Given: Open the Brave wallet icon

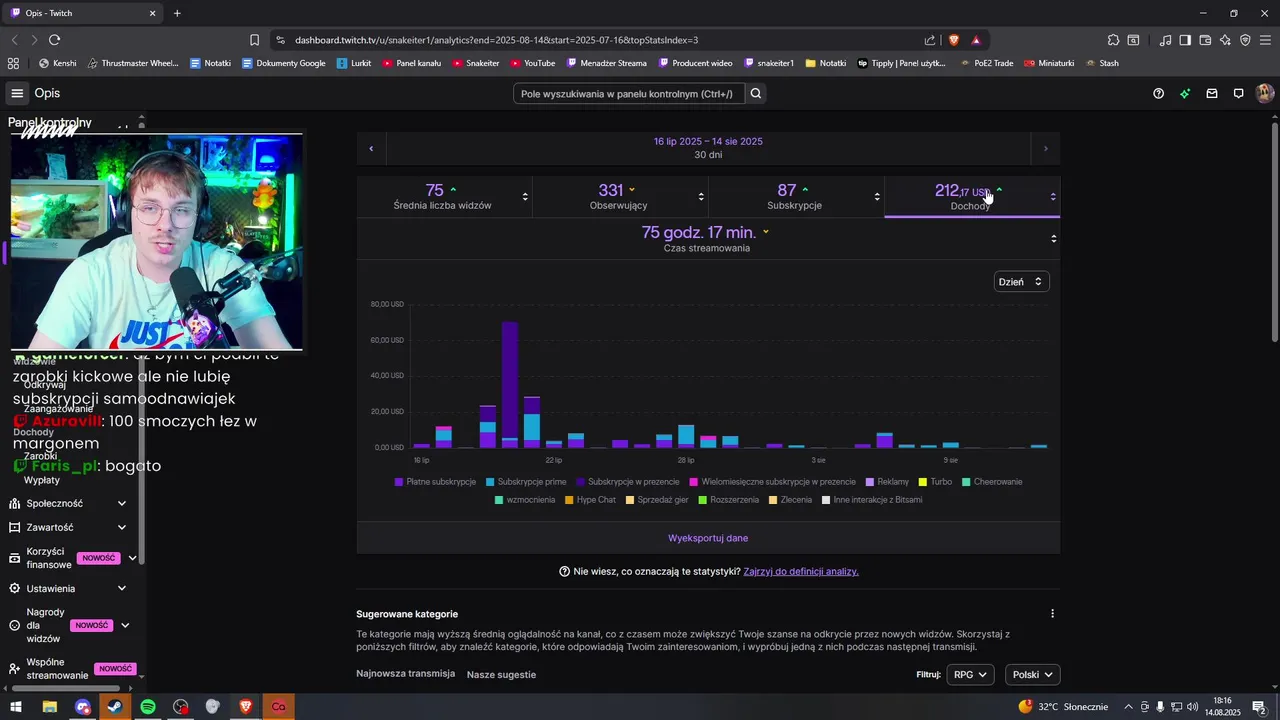Looking at the screenshot, I should pyautogui.click(x=1205, y=40).
